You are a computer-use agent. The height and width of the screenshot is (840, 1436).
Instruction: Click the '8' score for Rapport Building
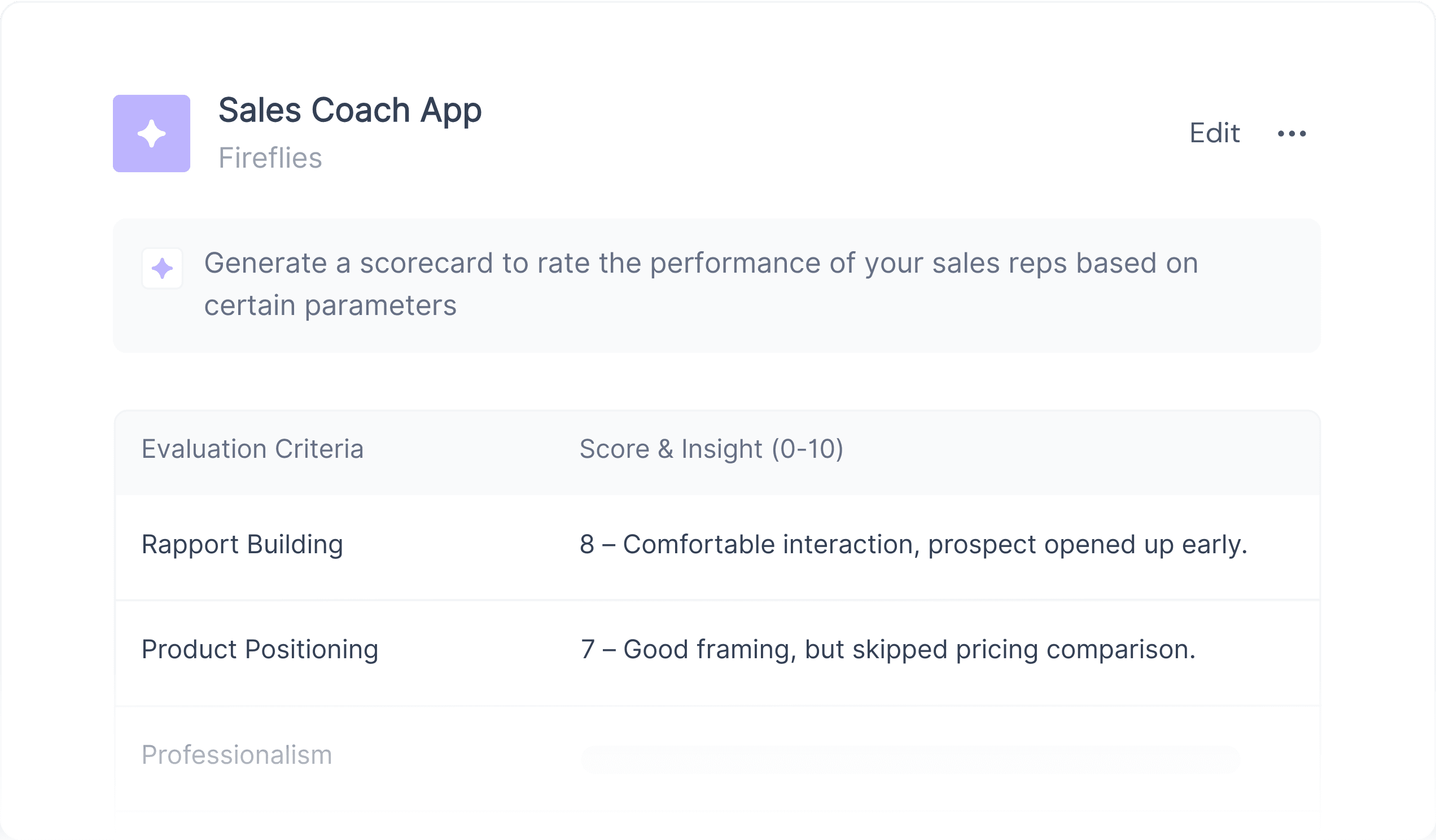coord(587,544)
